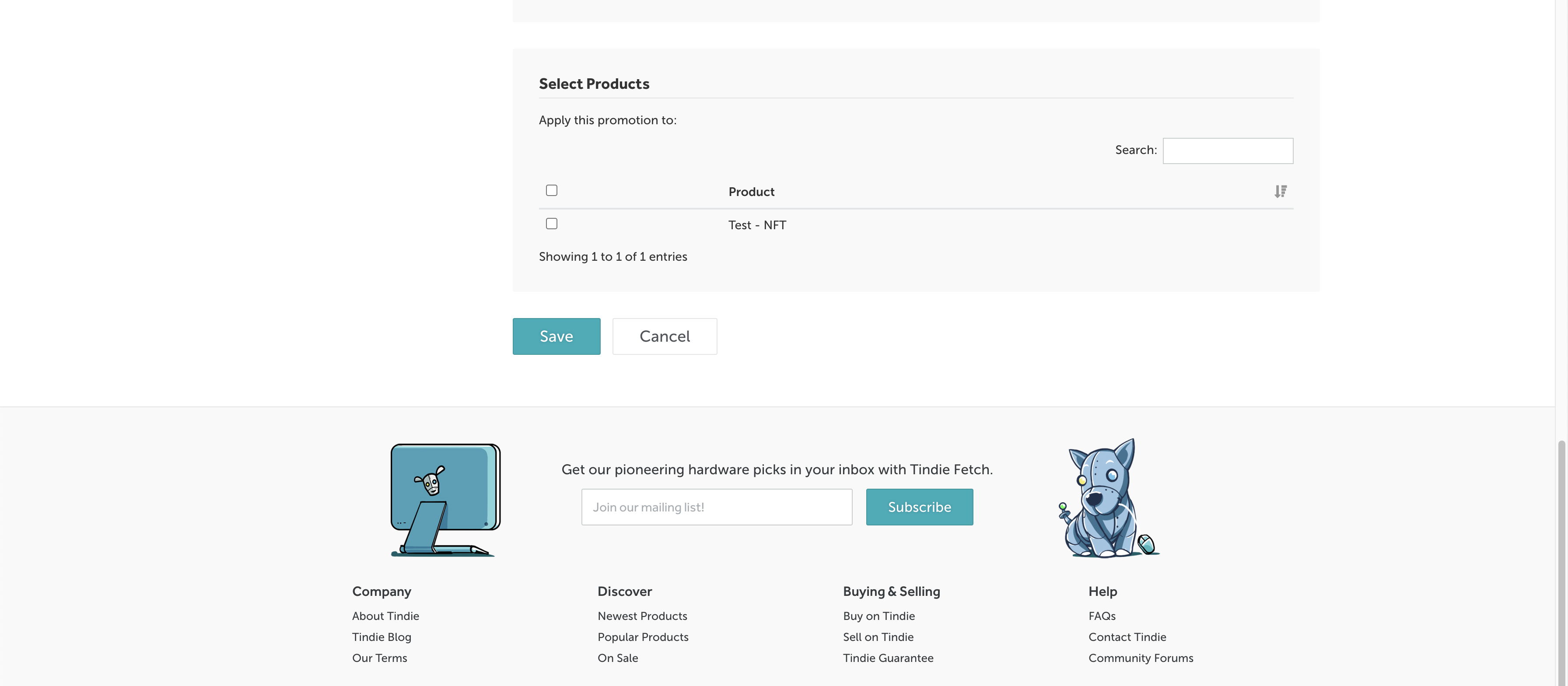
Task: Open the About Tindie link
Action: (x=385, y=616)
